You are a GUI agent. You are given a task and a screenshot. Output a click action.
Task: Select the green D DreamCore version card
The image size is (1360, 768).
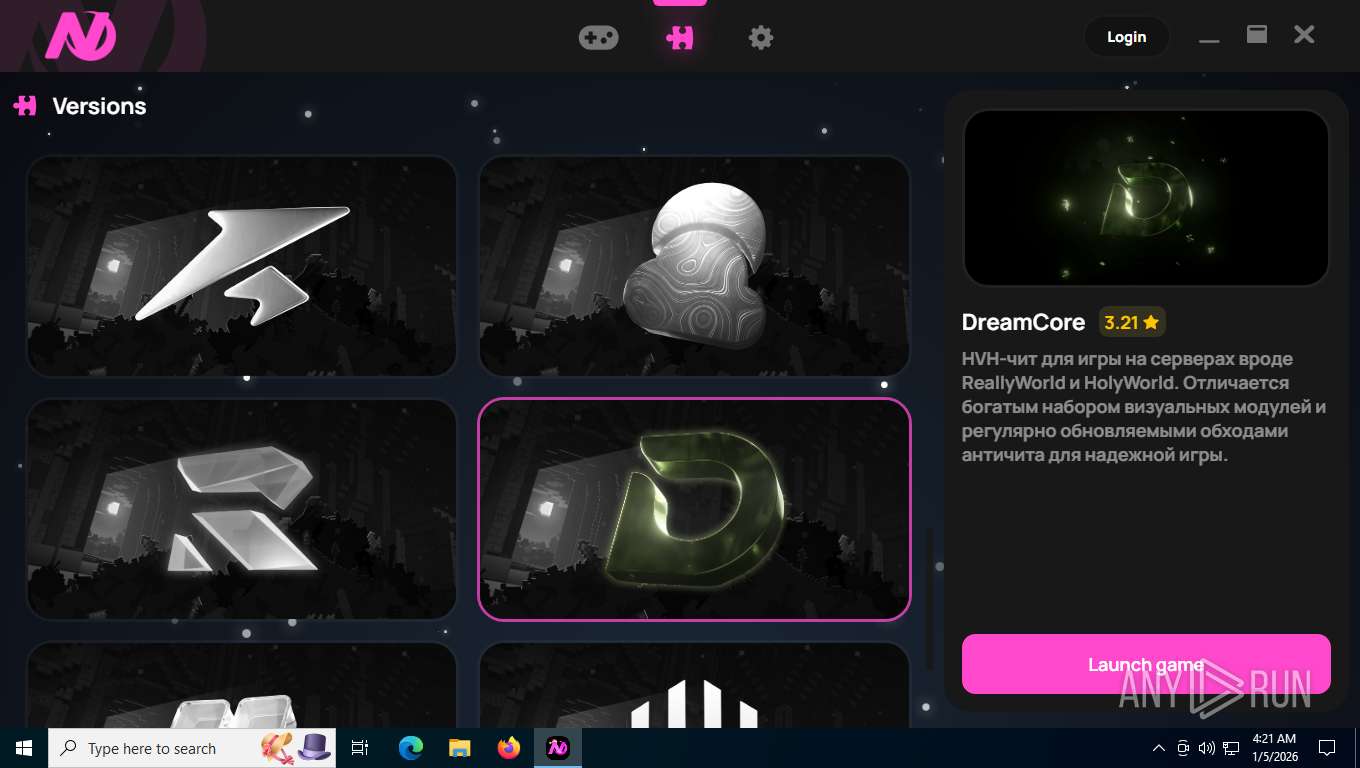pyautogui.click(x=694, y=509)
